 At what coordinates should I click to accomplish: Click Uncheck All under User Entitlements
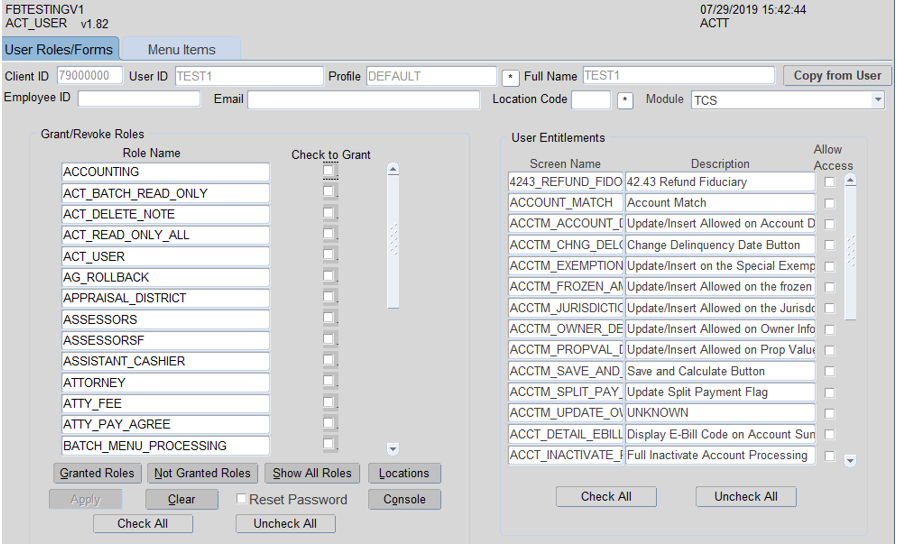tap(746, 496)
